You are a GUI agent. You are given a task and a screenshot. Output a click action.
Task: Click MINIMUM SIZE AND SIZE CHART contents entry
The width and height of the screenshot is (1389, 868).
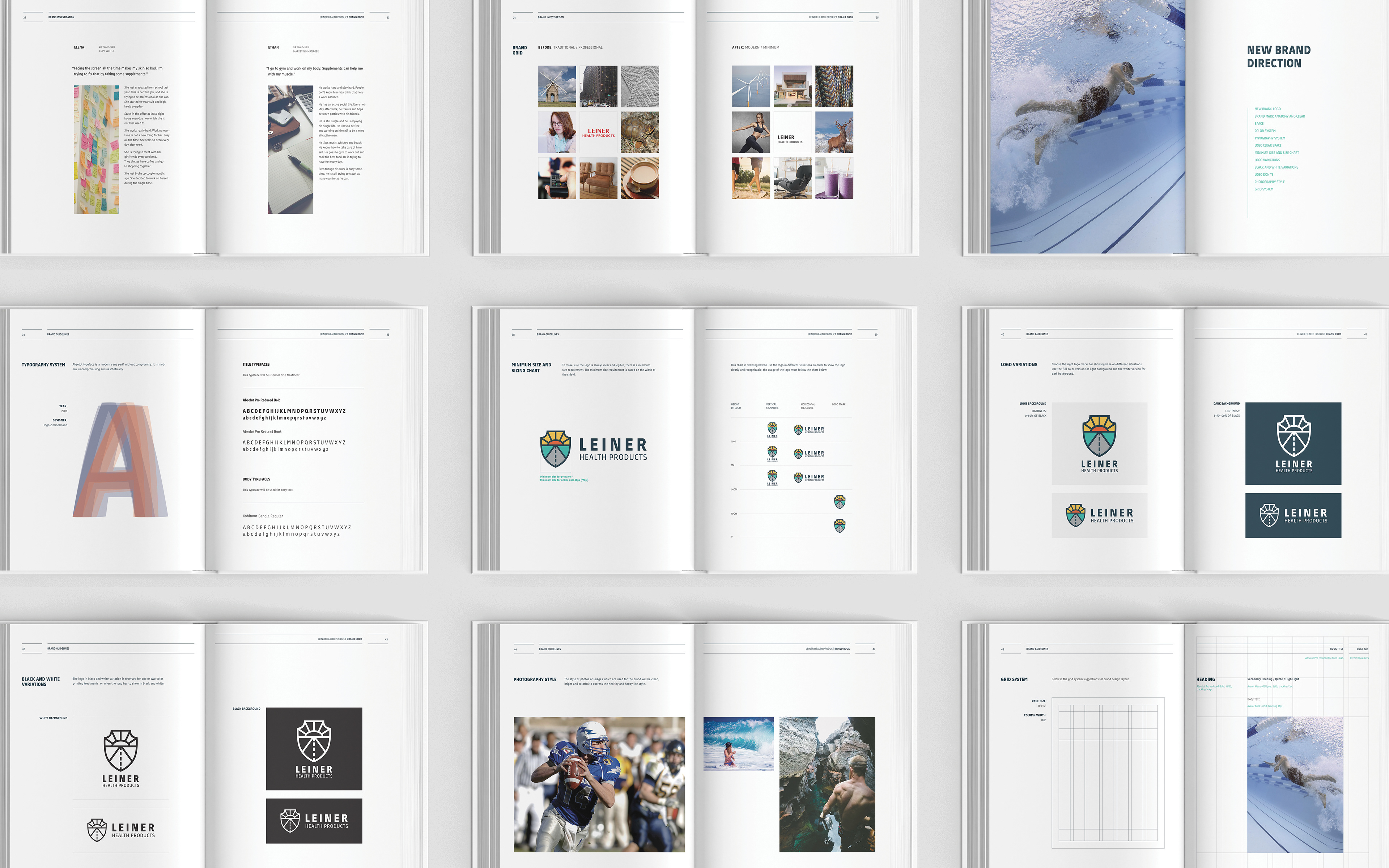click(1277, 153)
